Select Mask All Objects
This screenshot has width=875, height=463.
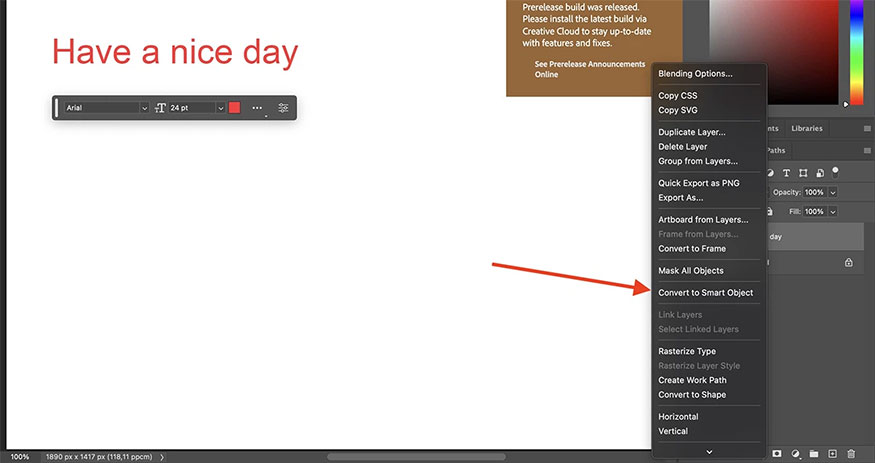click(691, 271)
